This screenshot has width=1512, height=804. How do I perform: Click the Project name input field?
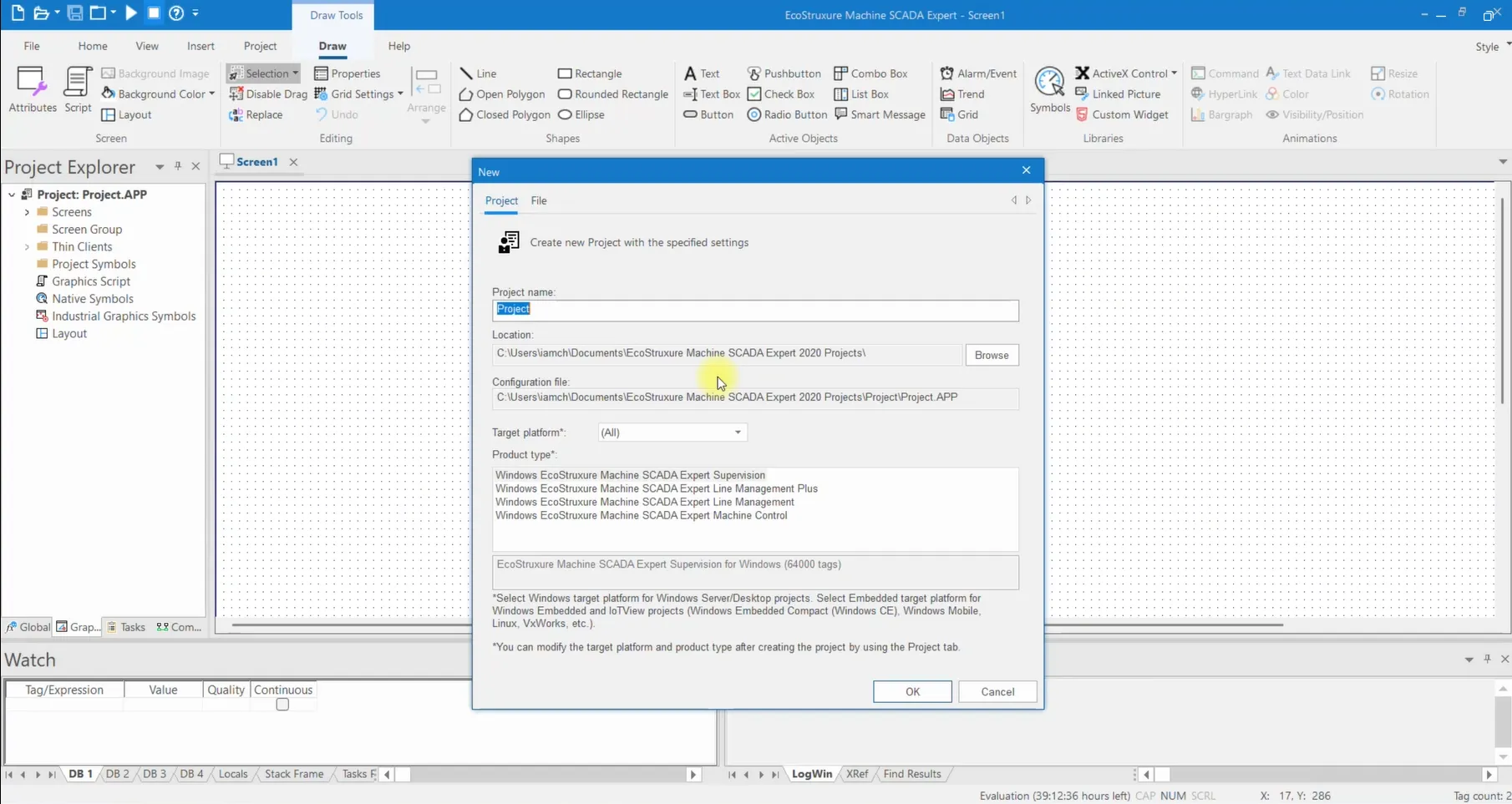[x=755, y=310]
